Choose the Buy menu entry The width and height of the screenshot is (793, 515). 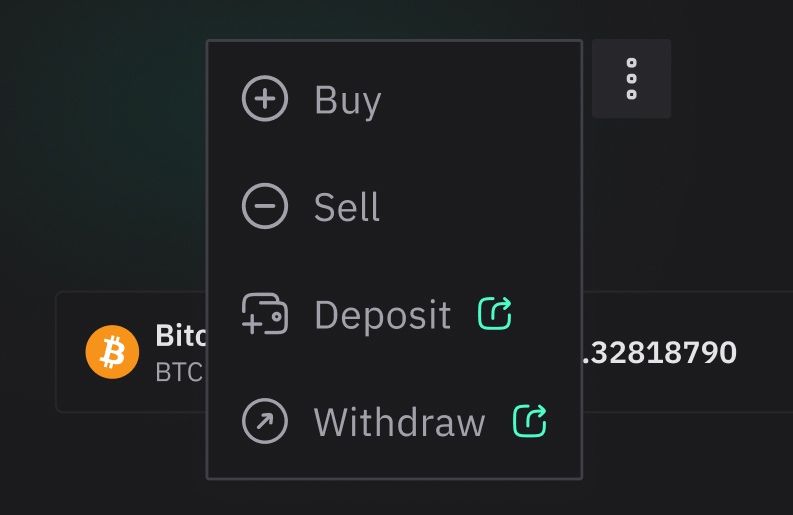[394, 99]
